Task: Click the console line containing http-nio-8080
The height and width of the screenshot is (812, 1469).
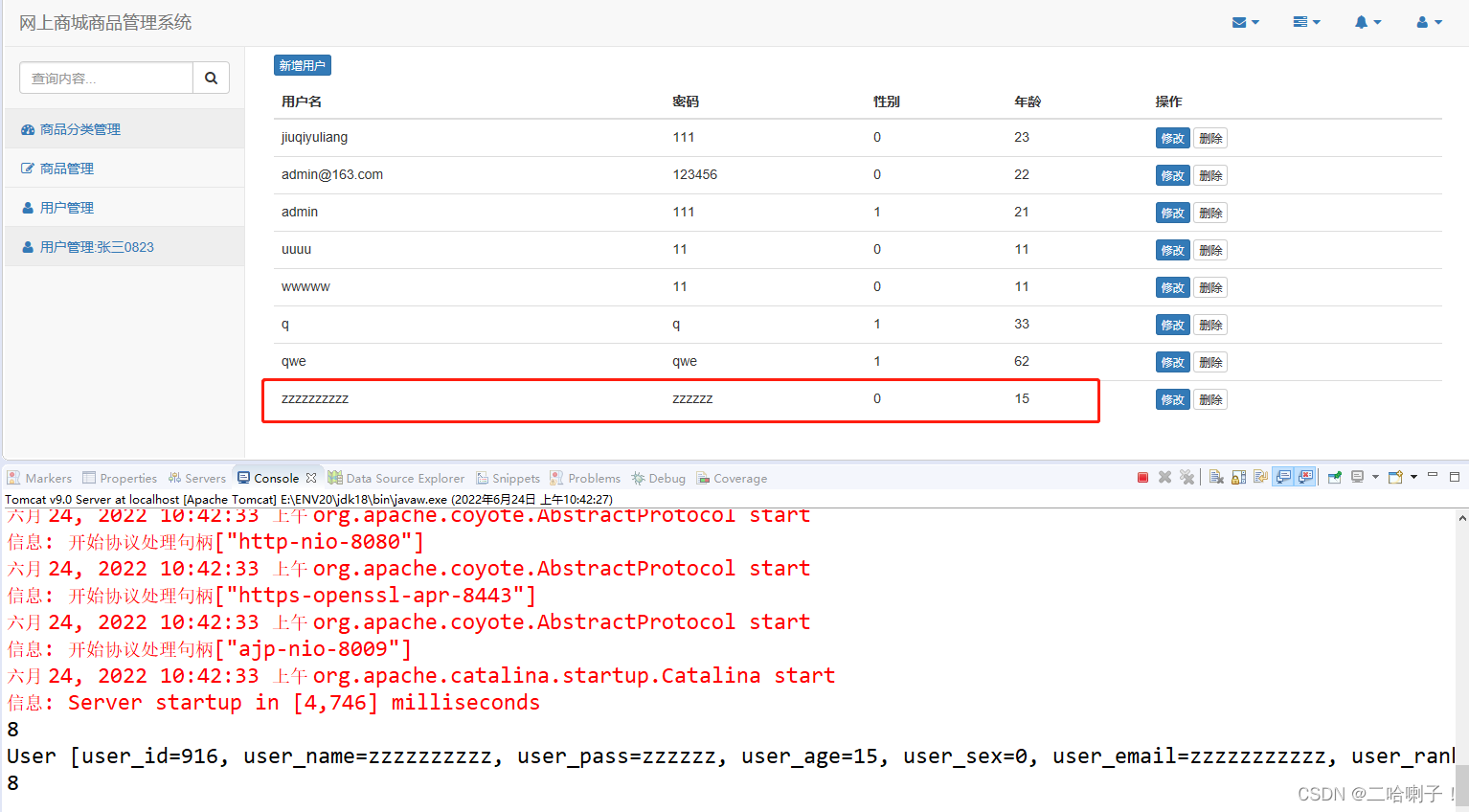Action: coord(215,542)
